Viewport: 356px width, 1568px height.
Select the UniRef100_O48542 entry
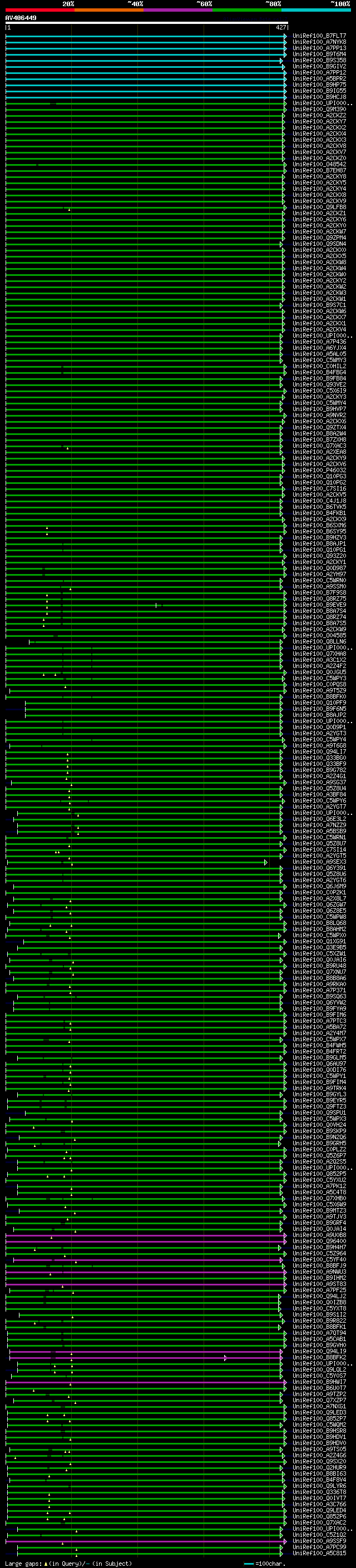coord(319,164)
